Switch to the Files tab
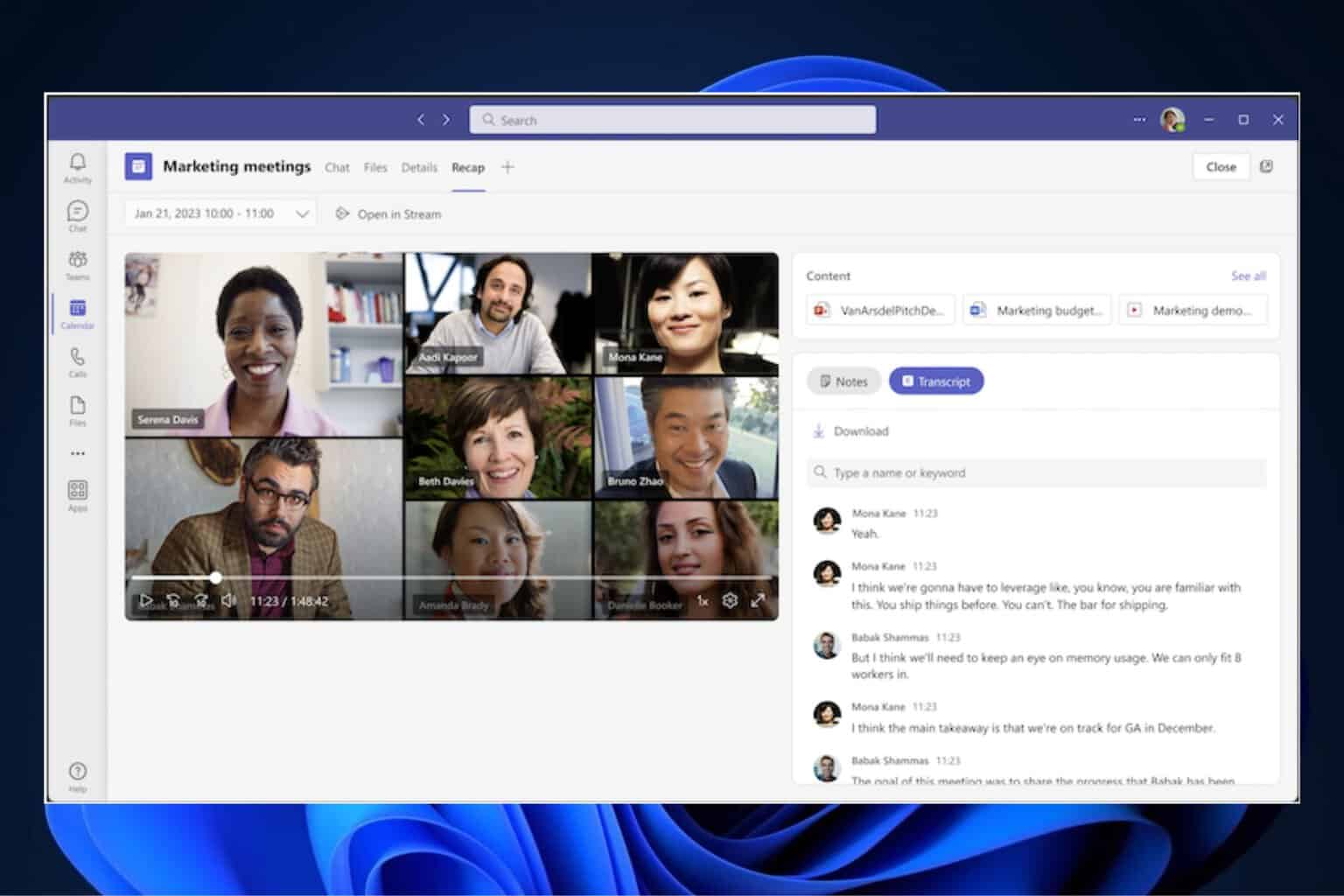The height and width of the screenshot is (896, 1344). (x=374, y=167)
